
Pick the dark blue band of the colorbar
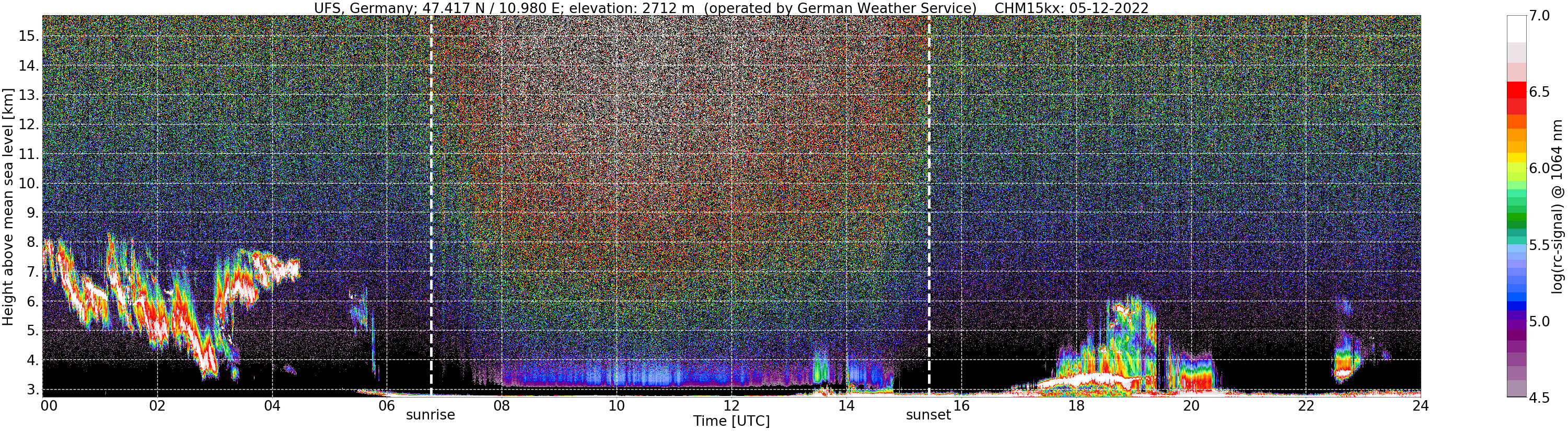click(x=1516, y=306)
